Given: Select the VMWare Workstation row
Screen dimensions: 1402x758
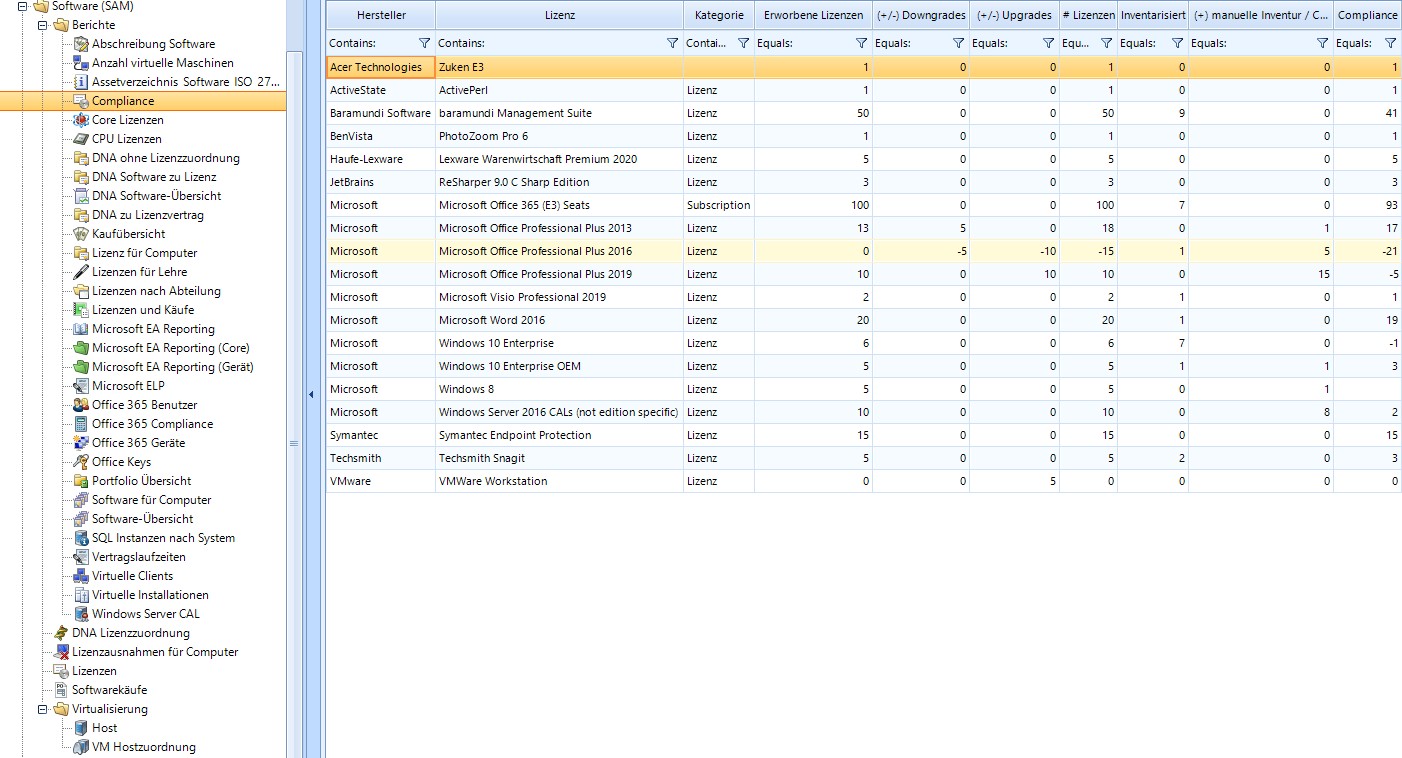Looking at the screenshot, I should click(864, 481).
